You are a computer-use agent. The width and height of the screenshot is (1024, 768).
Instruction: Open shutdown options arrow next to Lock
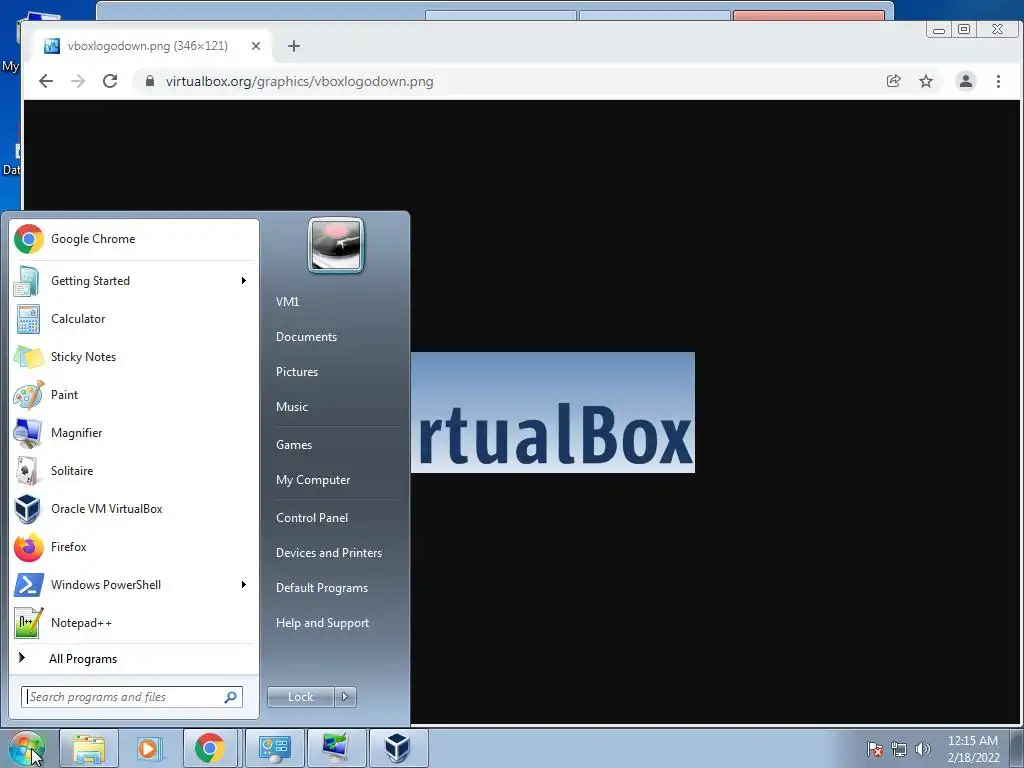pos(345,697)
